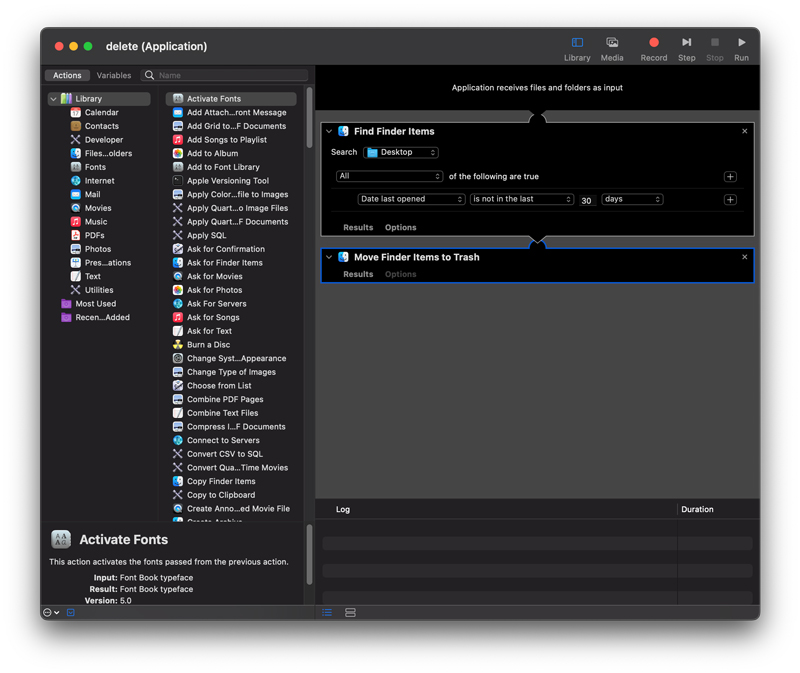Viewport: 800px width, 673px height.
Task: Select the Add to Album action
Action: (x=212, y=154)
